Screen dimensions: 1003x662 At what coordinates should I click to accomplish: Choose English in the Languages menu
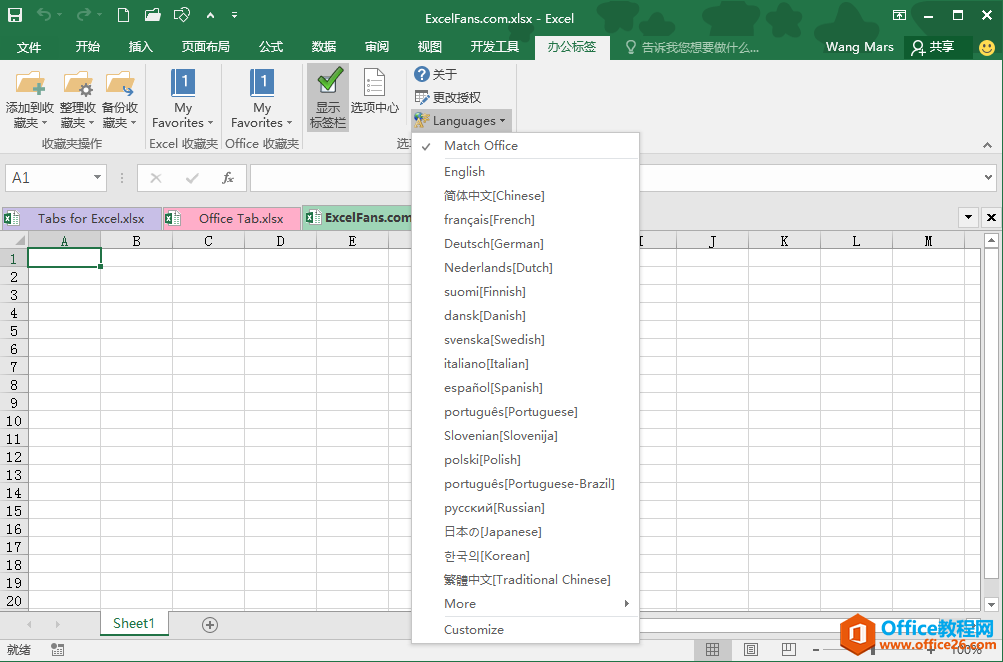(525, 171)
